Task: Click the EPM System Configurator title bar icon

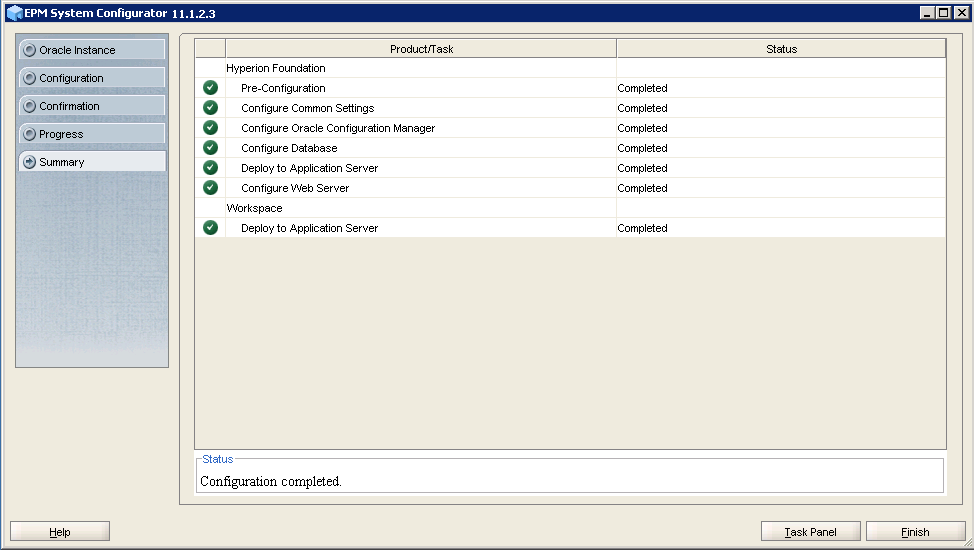Action: [x=14, y=13]
